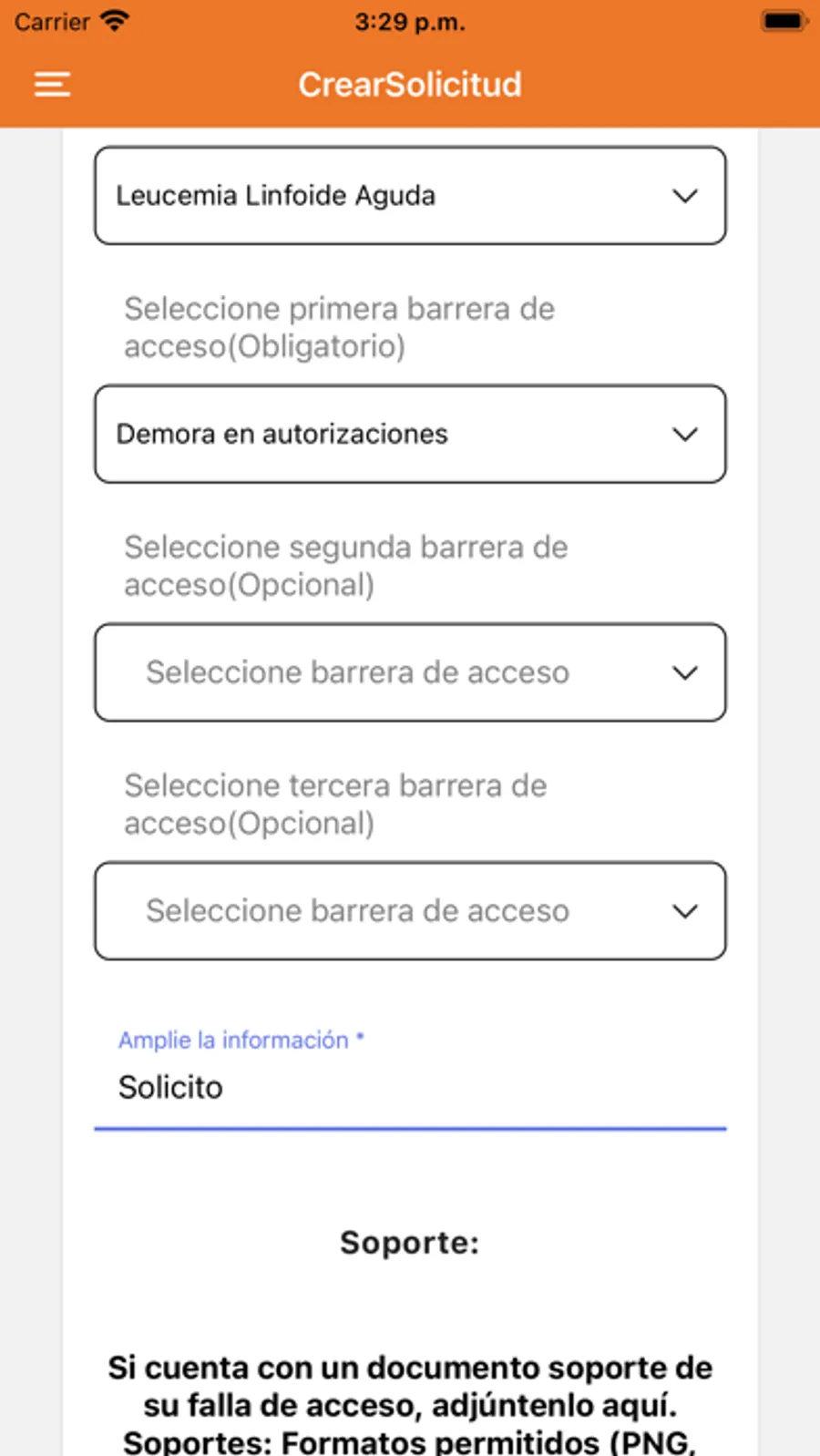The height and width of the screenshot is (1456, 820).
Task: Focus the Amplie la información text field
Action: pos(410,1088)
